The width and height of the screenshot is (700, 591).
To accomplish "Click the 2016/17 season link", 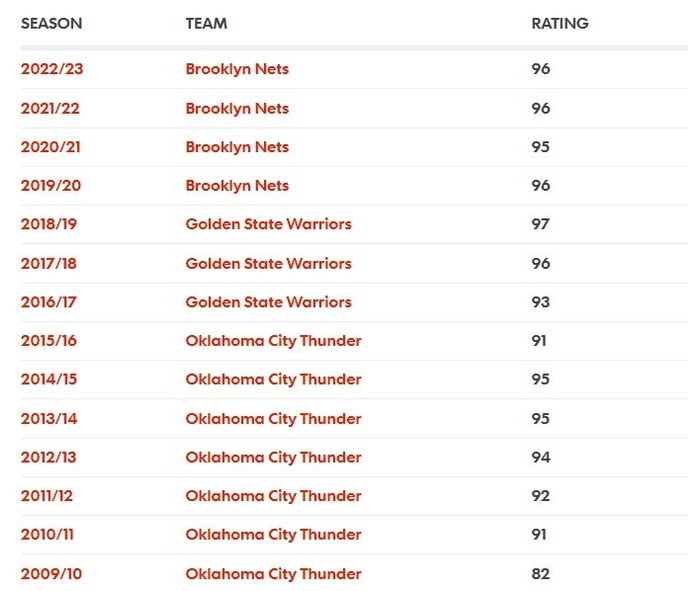I will 49,302.
